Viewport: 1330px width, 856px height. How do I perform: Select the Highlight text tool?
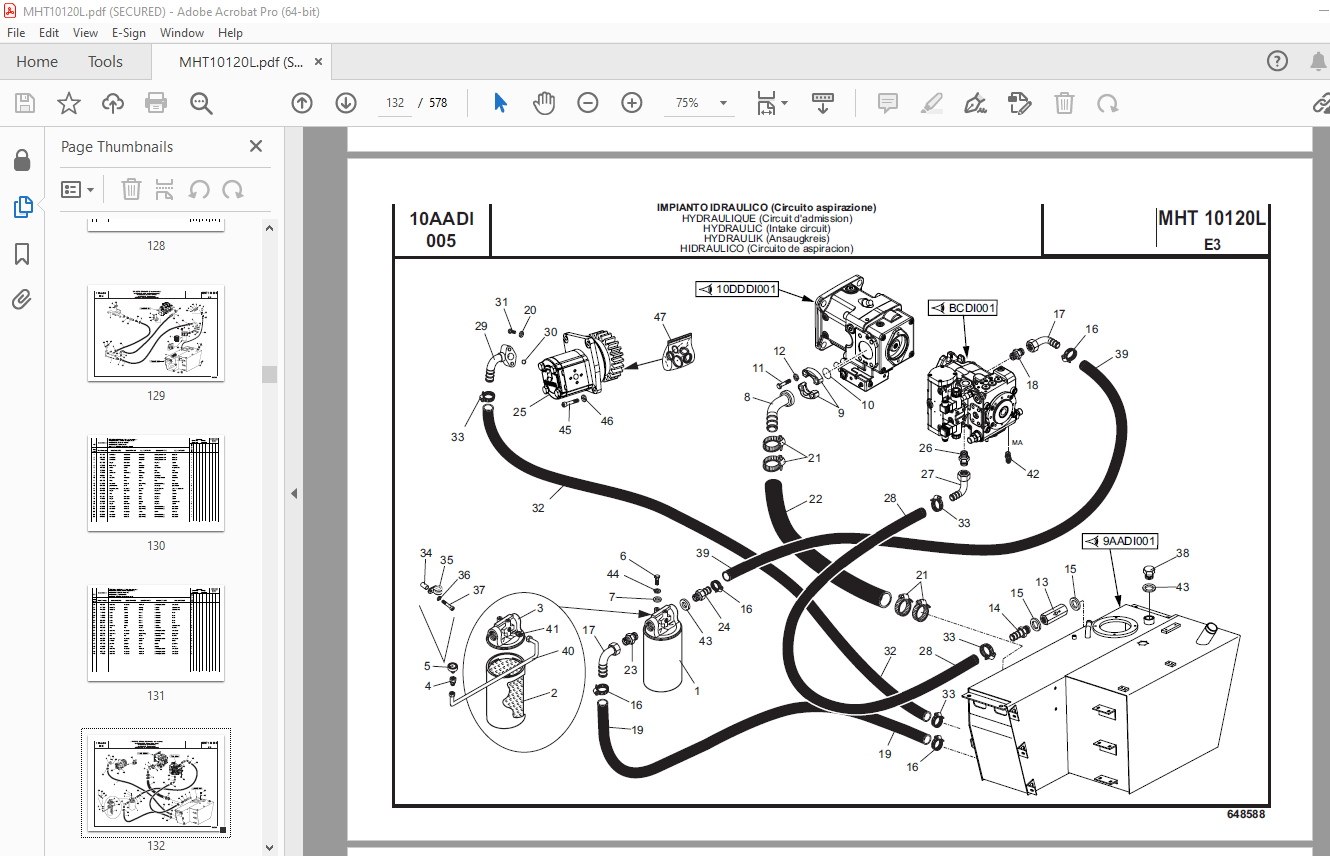(x=932, y=103)
